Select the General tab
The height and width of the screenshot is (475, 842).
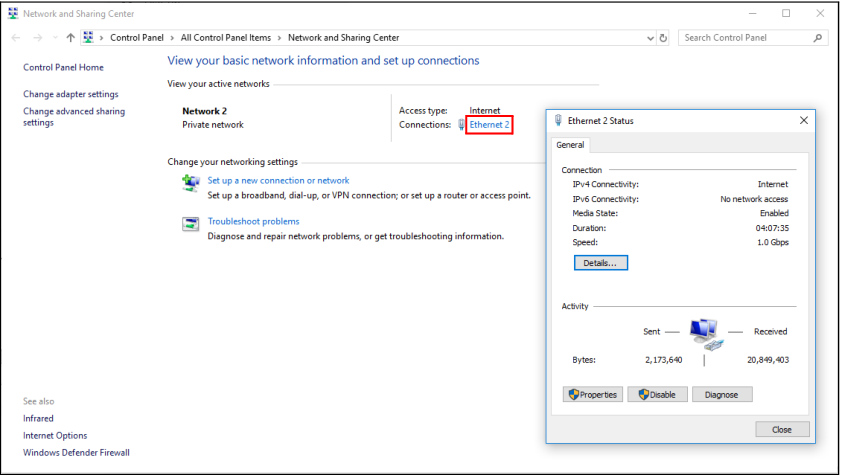pos(570,145)
